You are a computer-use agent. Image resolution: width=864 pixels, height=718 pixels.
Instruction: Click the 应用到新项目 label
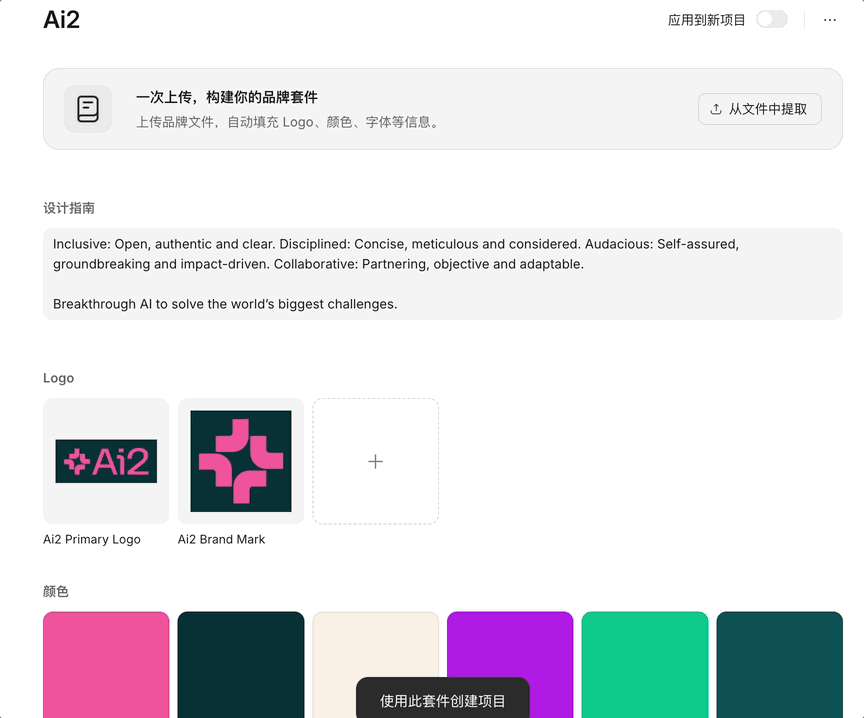(706, 20)
